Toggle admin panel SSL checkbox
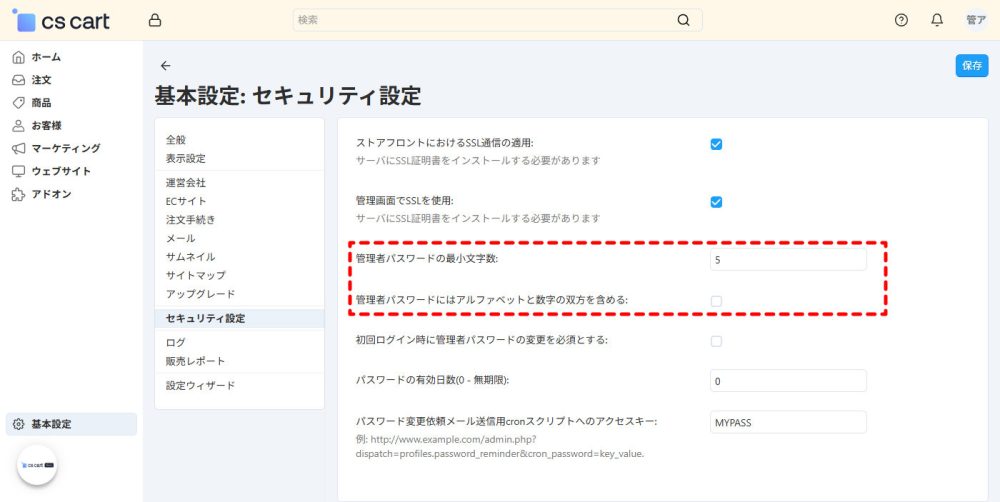Viewport: 1000px width, 502px height. pyautogui.click(x=716, y=201)
